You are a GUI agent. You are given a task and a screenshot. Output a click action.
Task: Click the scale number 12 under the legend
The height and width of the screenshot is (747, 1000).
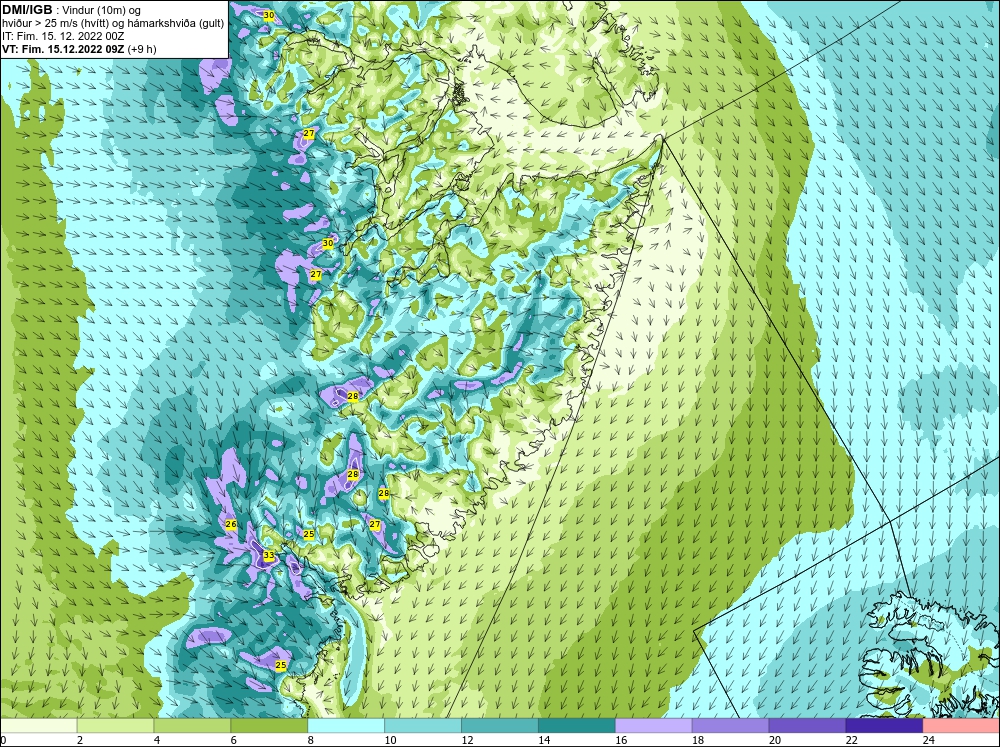tap(467, 740)
